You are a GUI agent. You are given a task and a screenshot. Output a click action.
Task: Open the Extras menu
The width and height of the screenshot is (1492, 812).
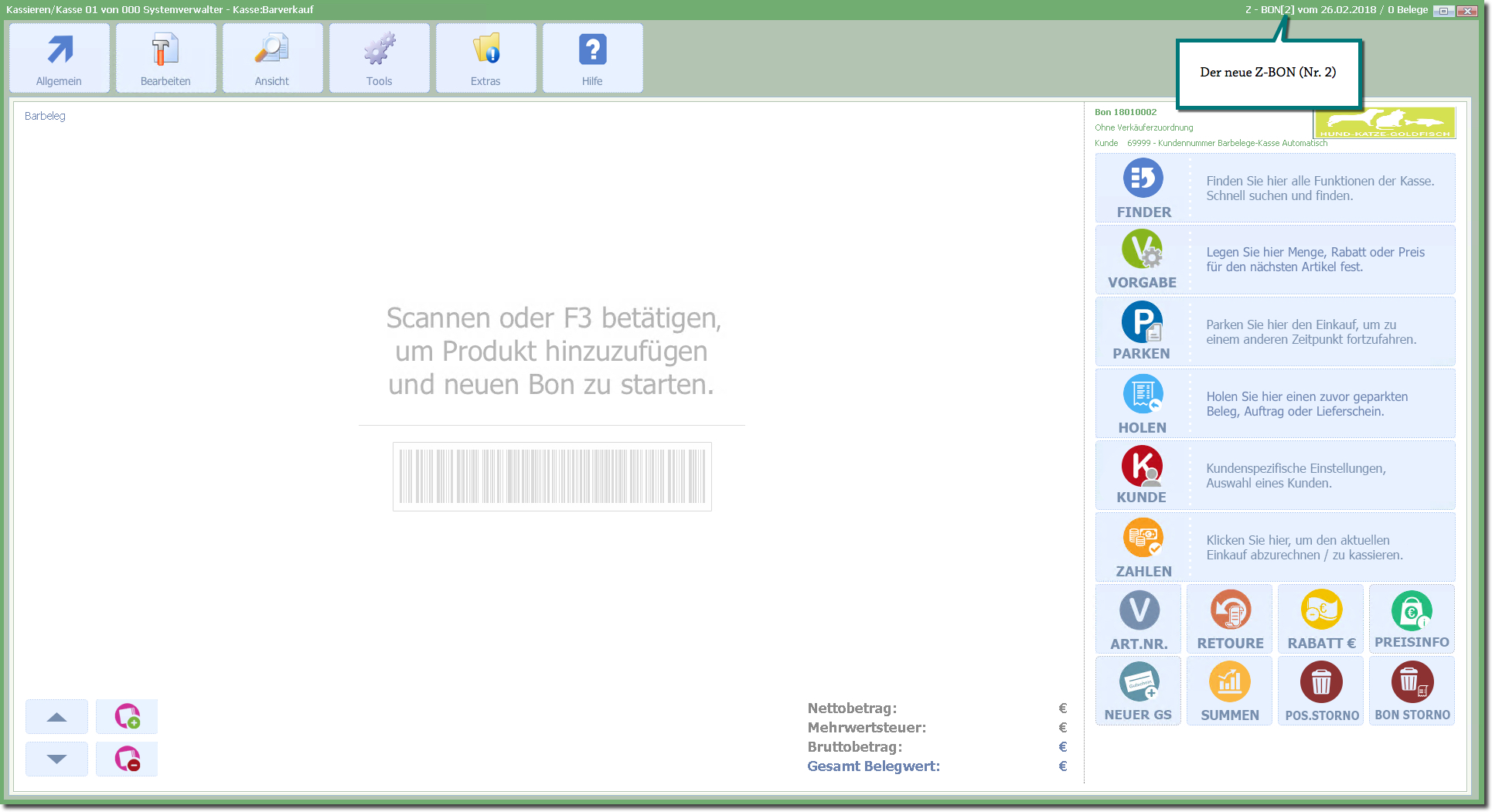coord(485,59)
